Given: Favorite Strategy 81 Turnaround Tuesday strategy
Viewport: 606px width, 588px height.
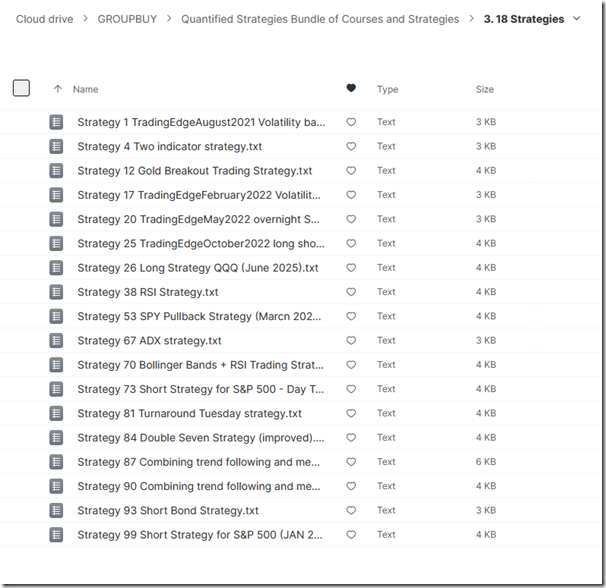Looking at the screenshot, I should 351,413.
